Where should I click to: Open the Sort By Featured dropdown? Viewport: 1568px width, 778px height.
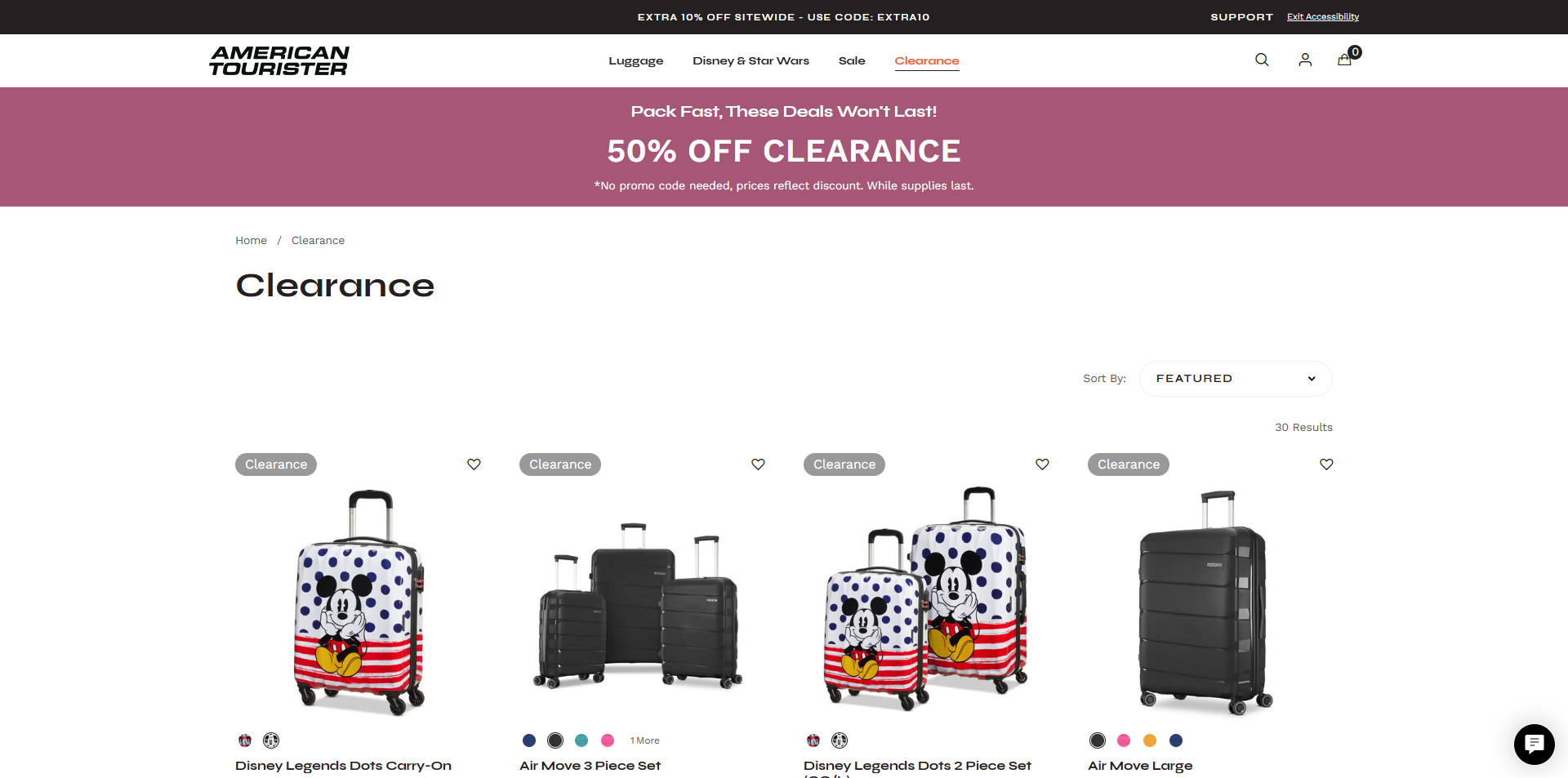(x=1234, y=378)
